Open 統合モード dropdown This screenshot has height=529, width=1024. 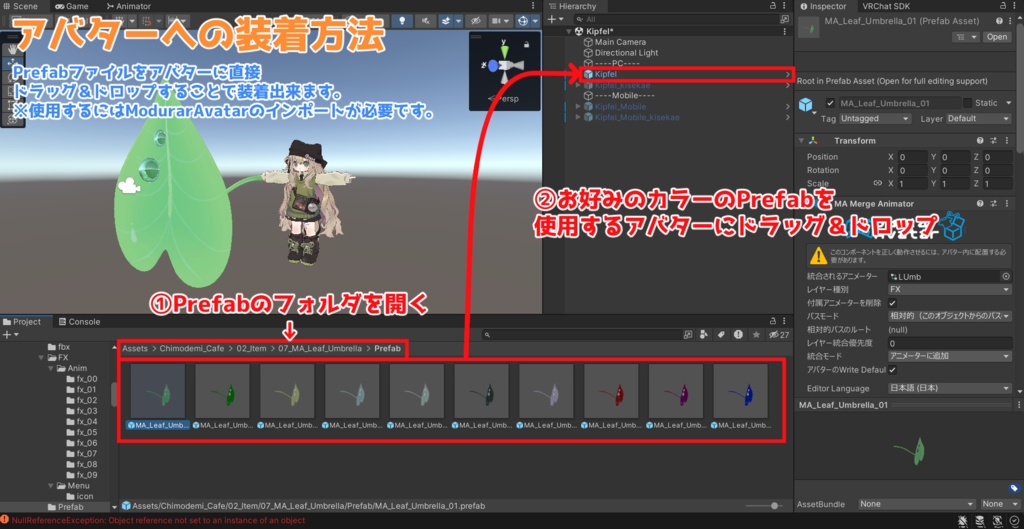950,356
